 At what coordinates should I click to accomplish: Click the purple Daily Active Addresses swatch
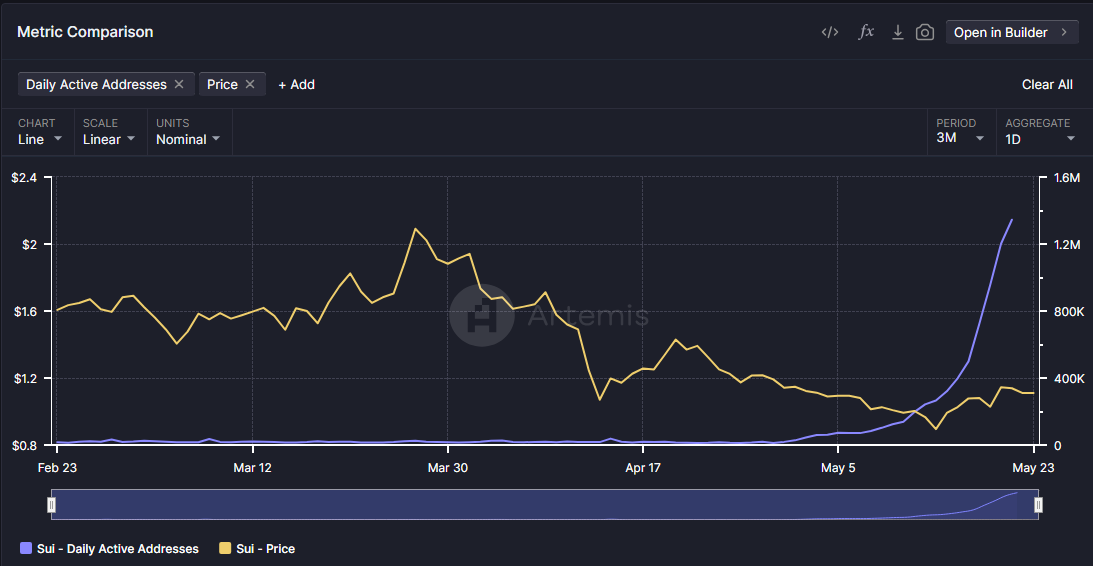[26, 549]
